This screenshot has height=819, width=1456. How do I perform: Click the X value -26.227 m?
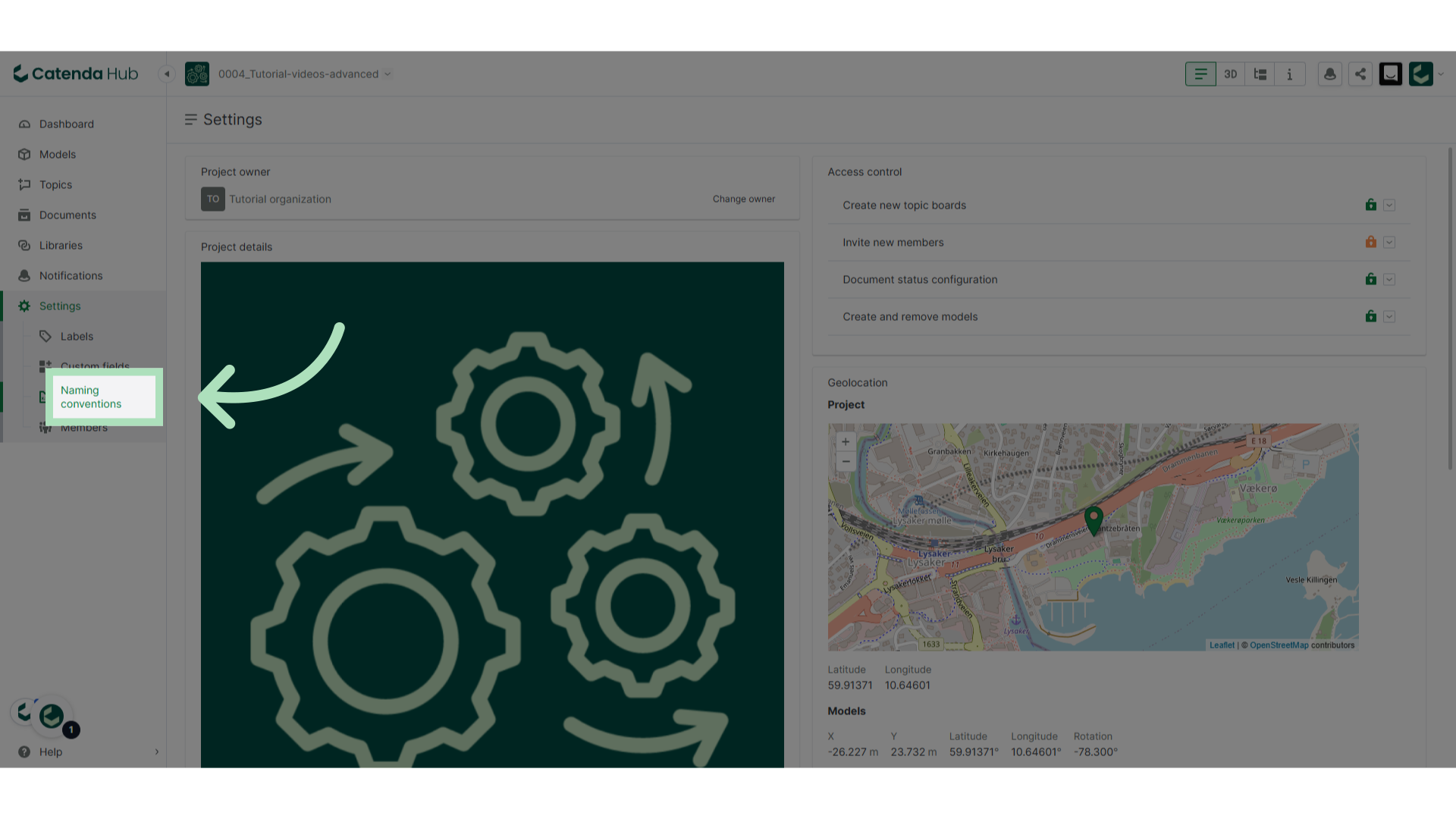tap(853, 752)
